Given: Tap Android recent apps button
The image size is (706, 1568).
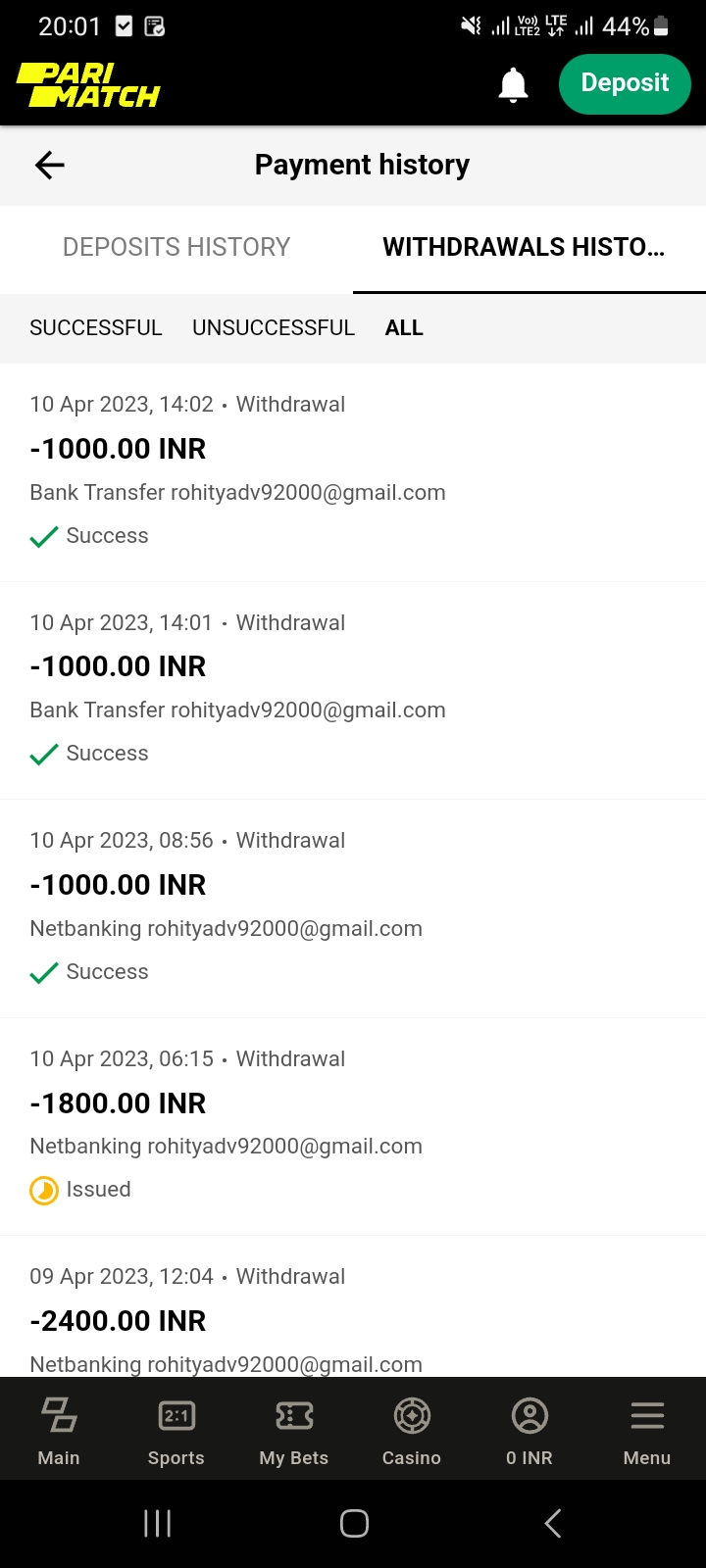Looking at the screenshot, I should (x=158, y=1523).
